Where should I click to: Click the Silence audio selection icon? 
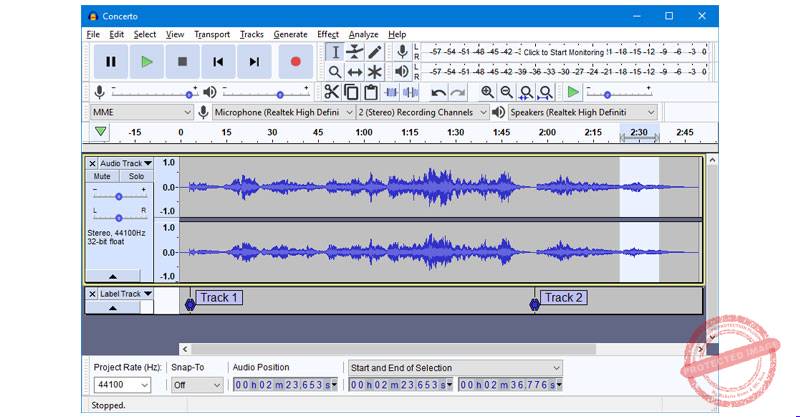[x=410, y=92]
